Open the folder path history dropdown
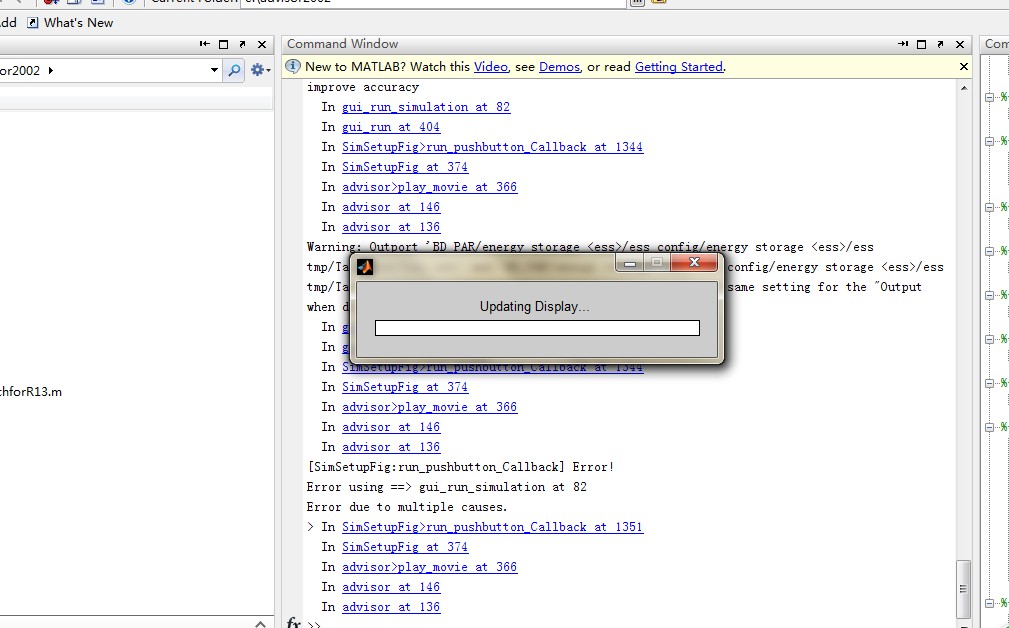This screenshot has width=1009, height=628. coord(214,70)
